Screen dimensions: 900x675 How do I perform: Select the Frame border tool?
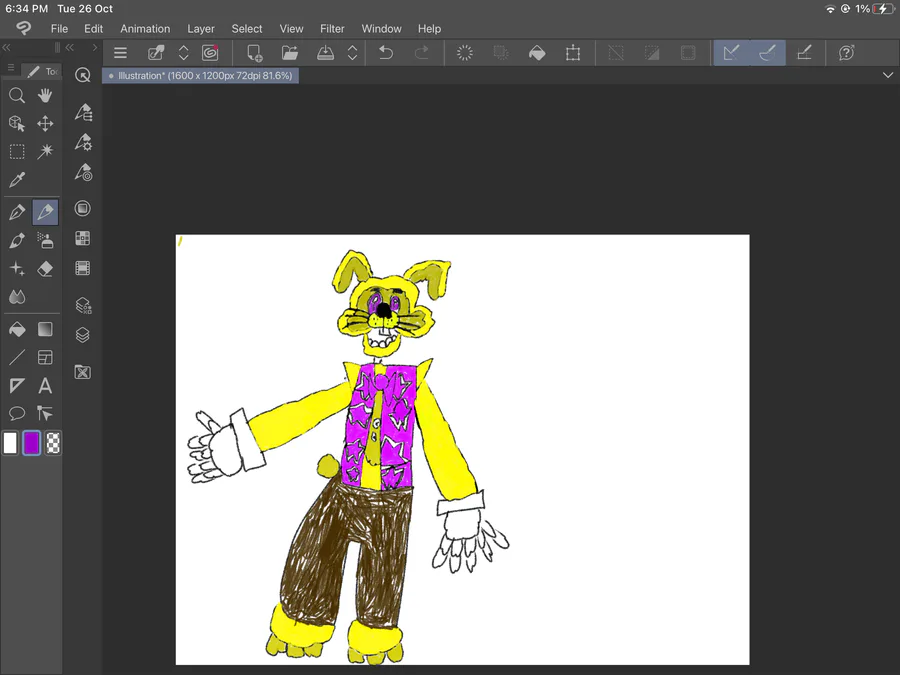[45, 357]
